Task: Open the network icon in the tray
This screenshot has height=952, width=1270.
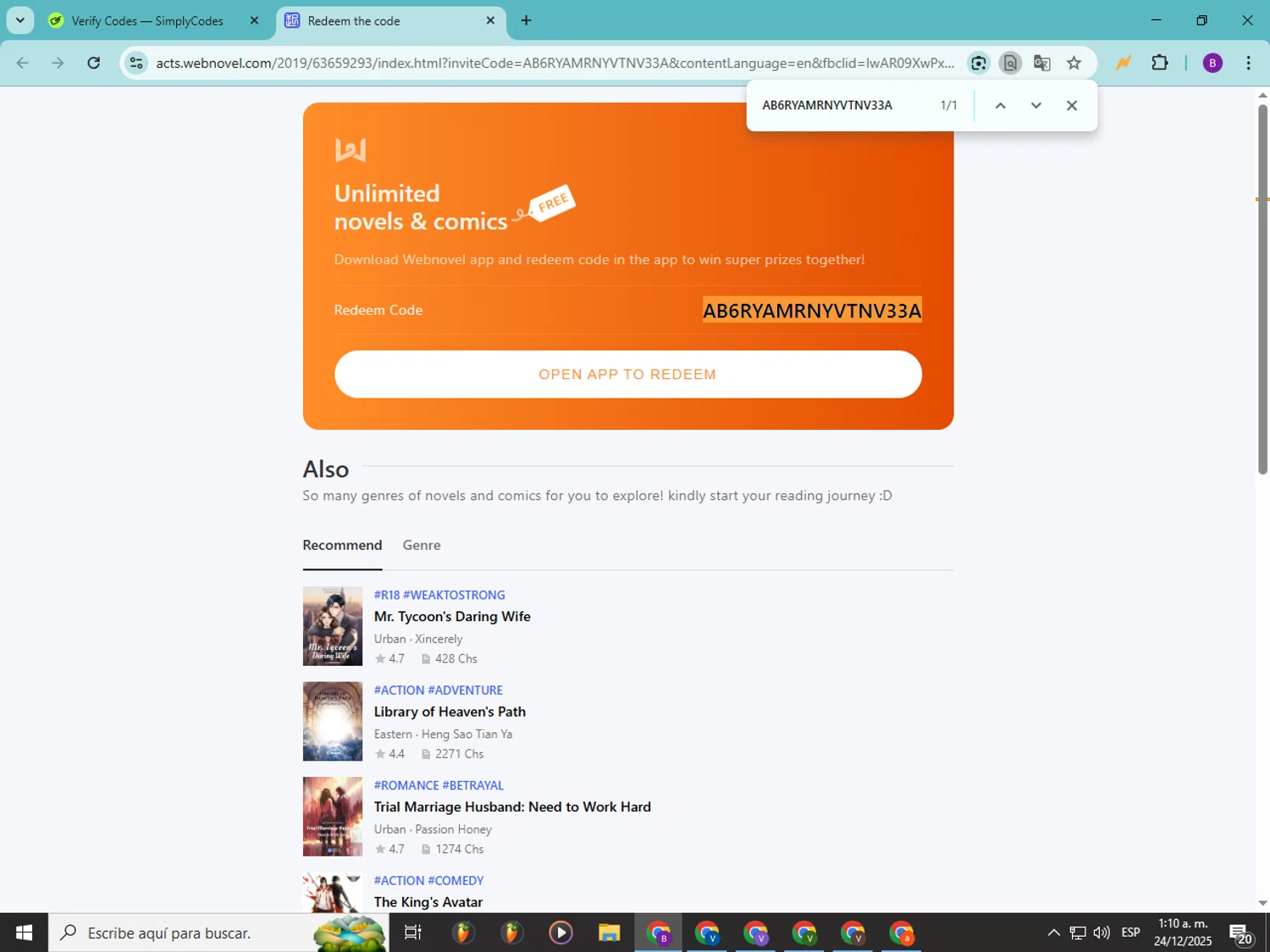Action: [x=1077, y=933]
